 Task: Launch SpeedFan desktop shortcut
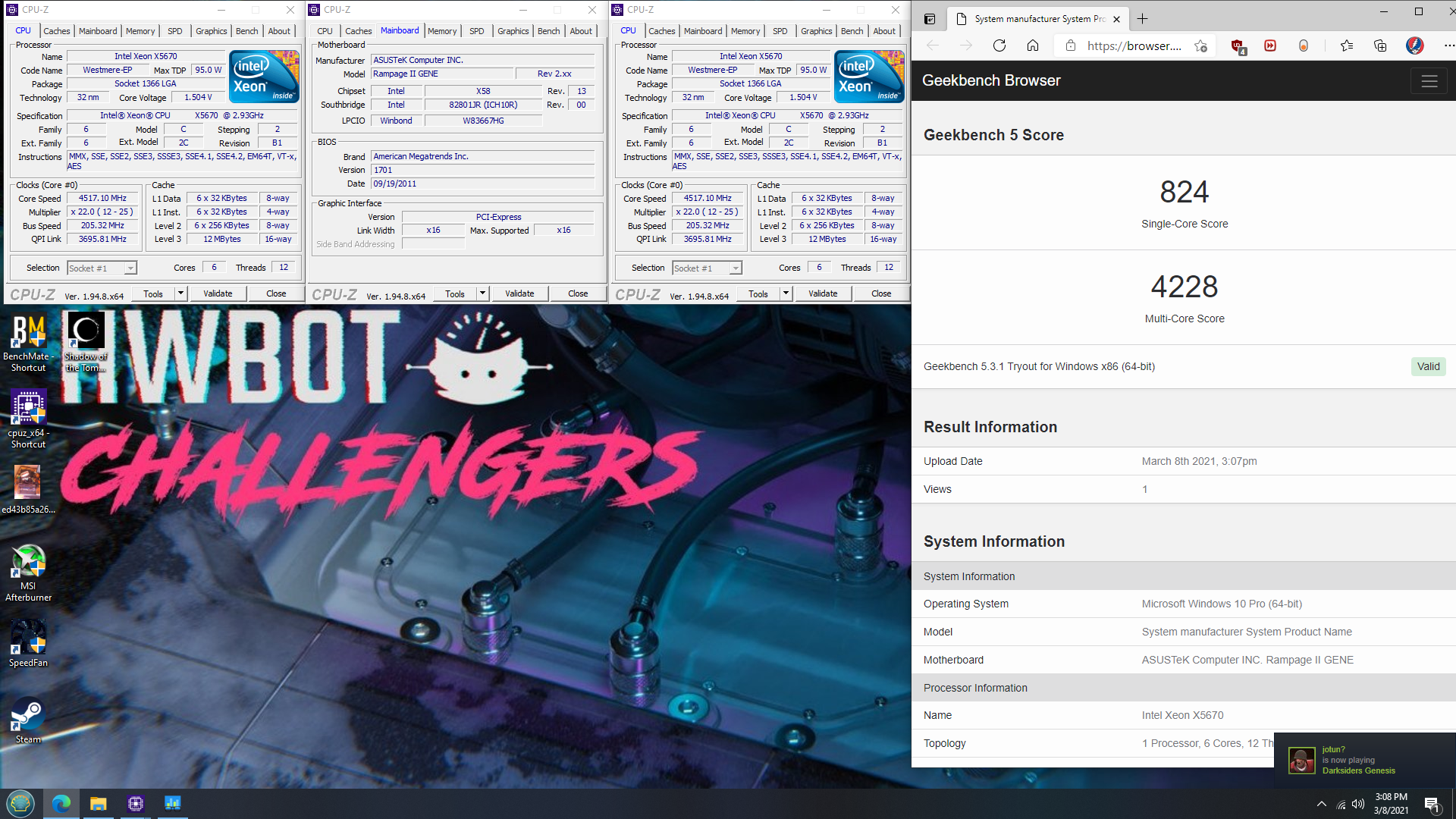[28, 643]
